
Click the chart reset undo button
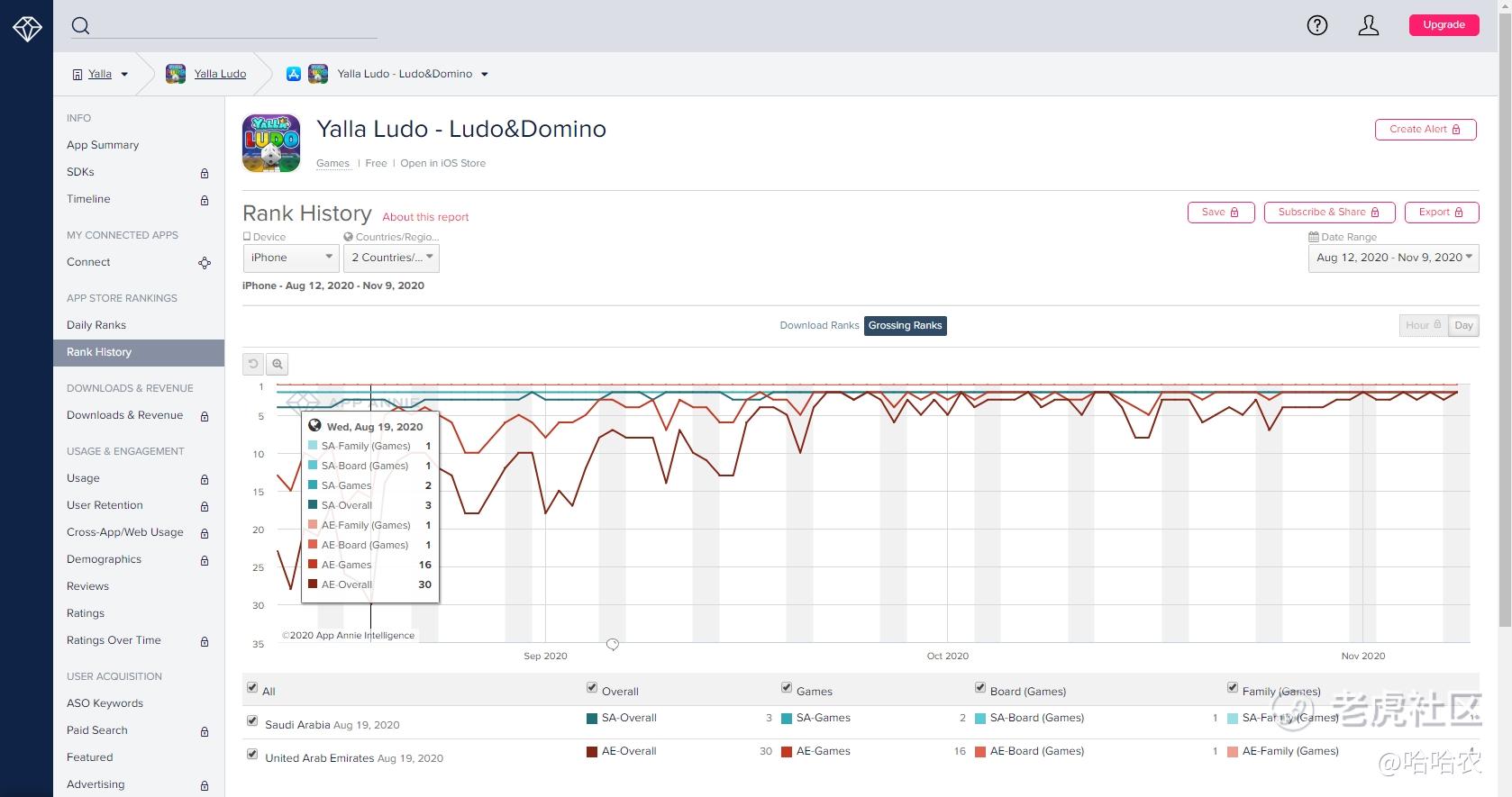(253, 364)
